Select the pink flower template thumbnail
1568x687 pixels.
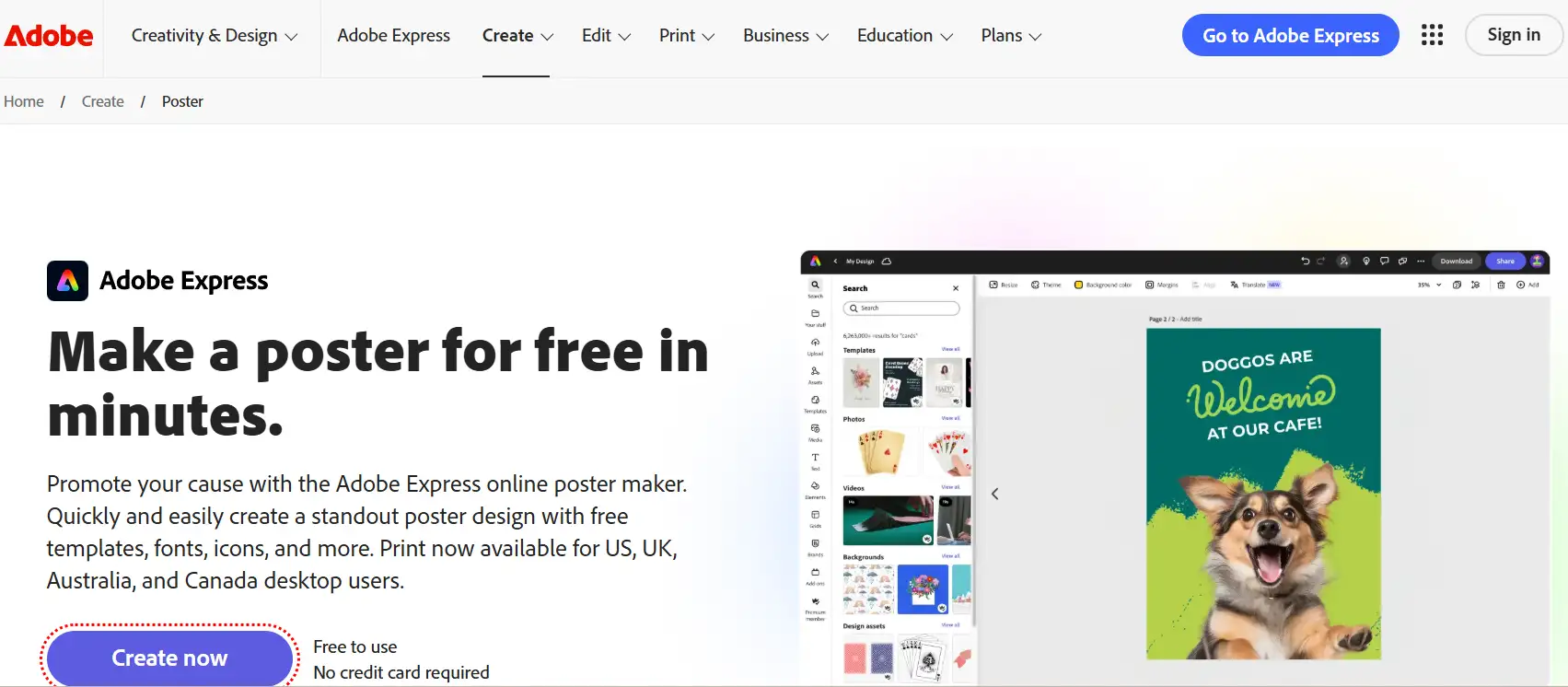point(861,383)
